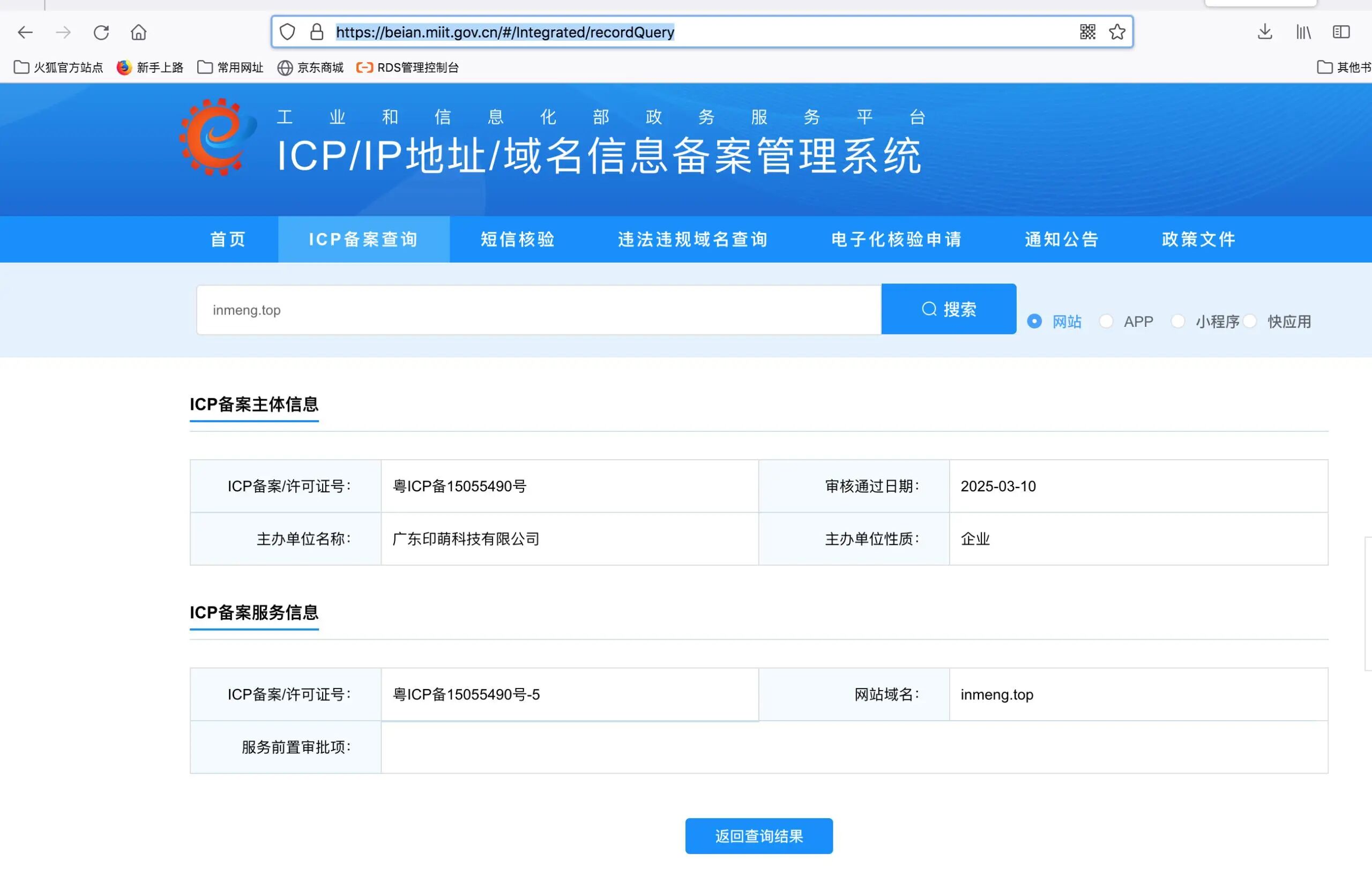Open the library history icon

coord(1303,32)
